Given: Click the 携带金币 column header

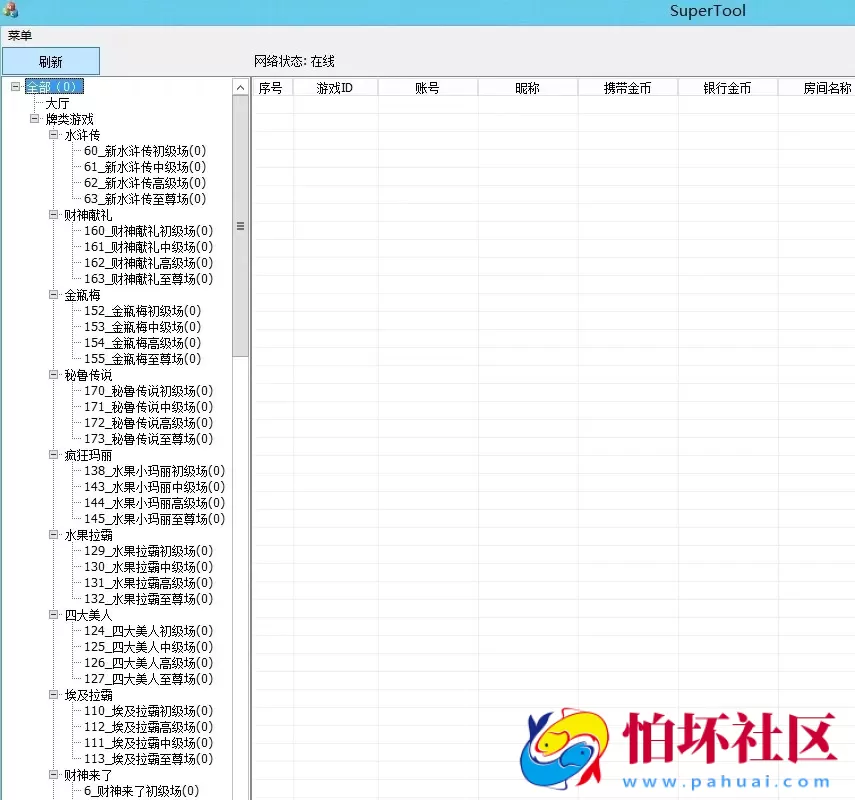Looking at the screenshot, I should point(626,87).
